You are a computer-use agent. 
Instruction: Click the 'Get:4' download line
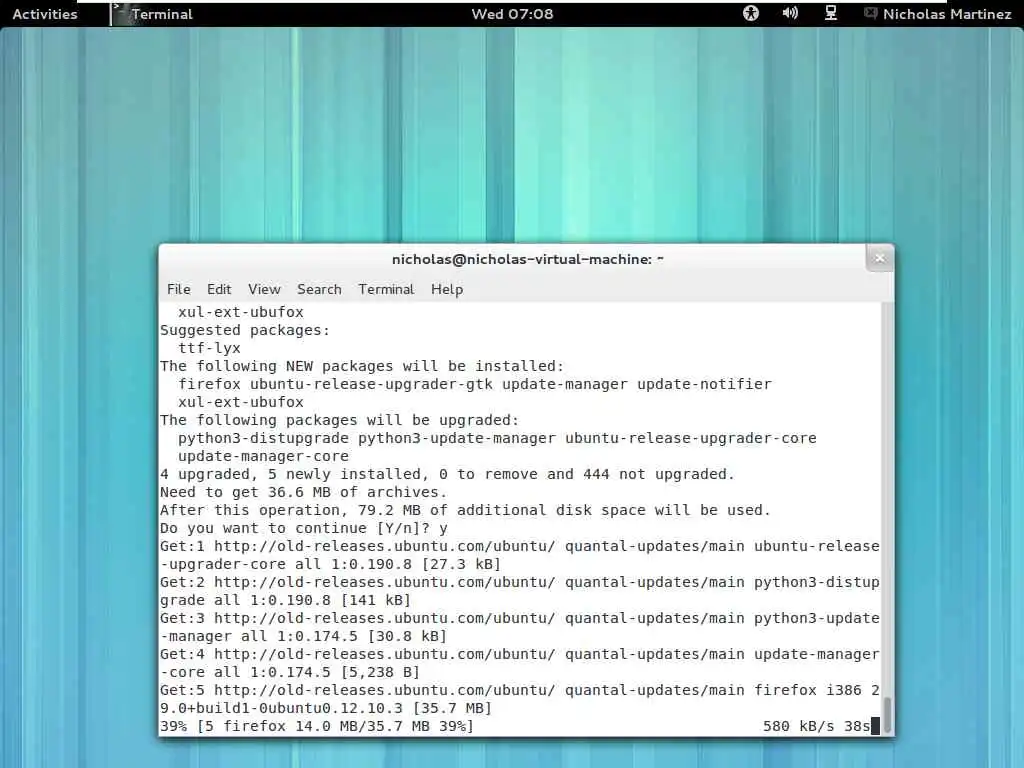(x=520, y=654)
